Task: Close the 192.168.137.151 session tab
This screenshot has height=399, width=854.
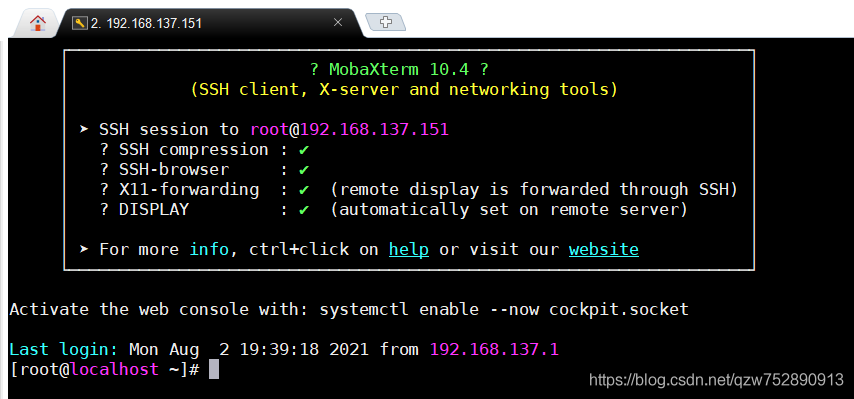Action: (338, 22)
